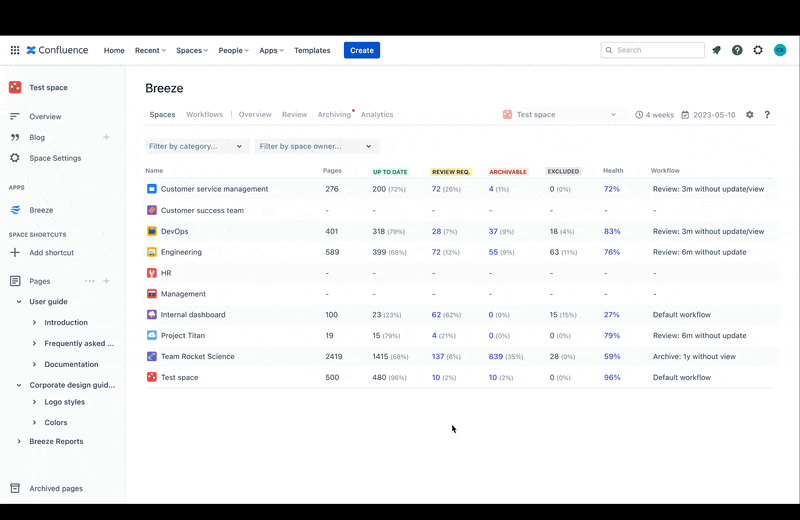Image resolution: width=800 pixels, height=520 pixels.
Task: Open the help icon in top bar
Action: coord(737,50)
